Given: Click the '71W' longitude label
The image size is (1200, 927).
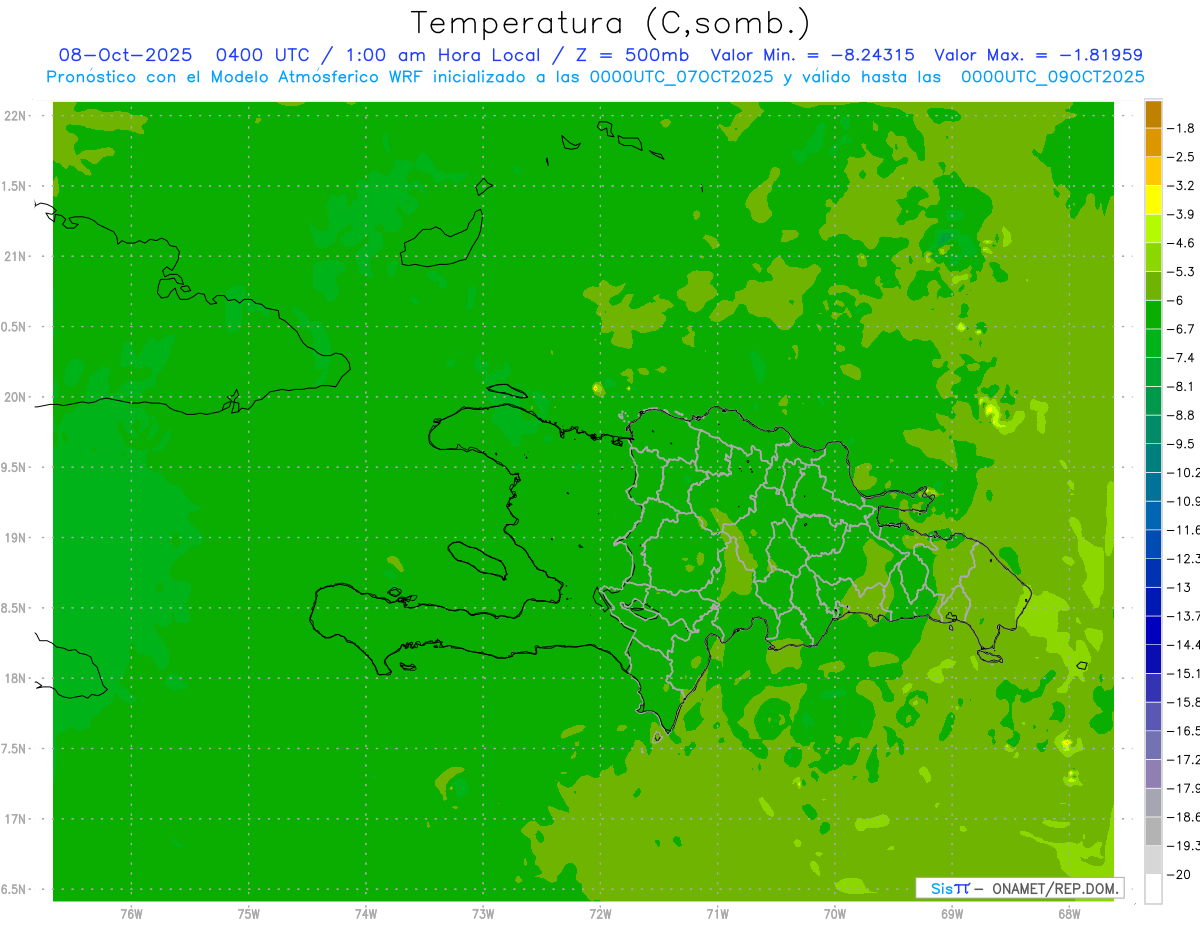Looking at the screenshot, I should coord(717,914).
